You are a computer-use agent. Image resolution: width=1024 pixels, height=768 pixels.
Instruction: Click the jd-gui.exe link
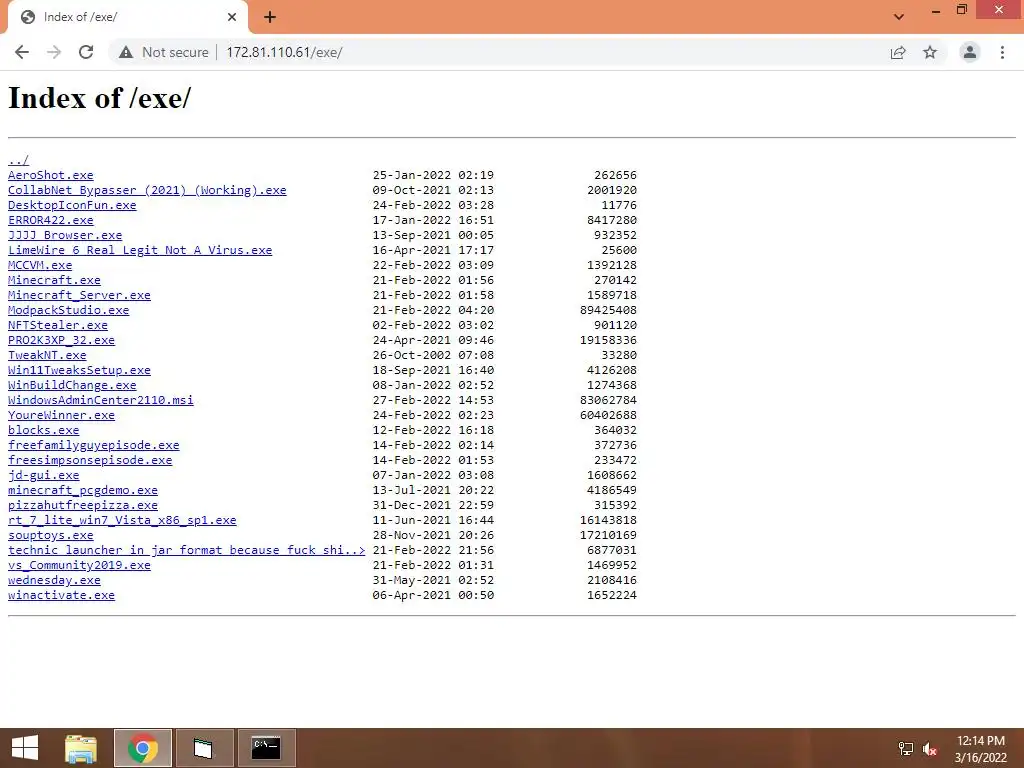pos(44,475)
